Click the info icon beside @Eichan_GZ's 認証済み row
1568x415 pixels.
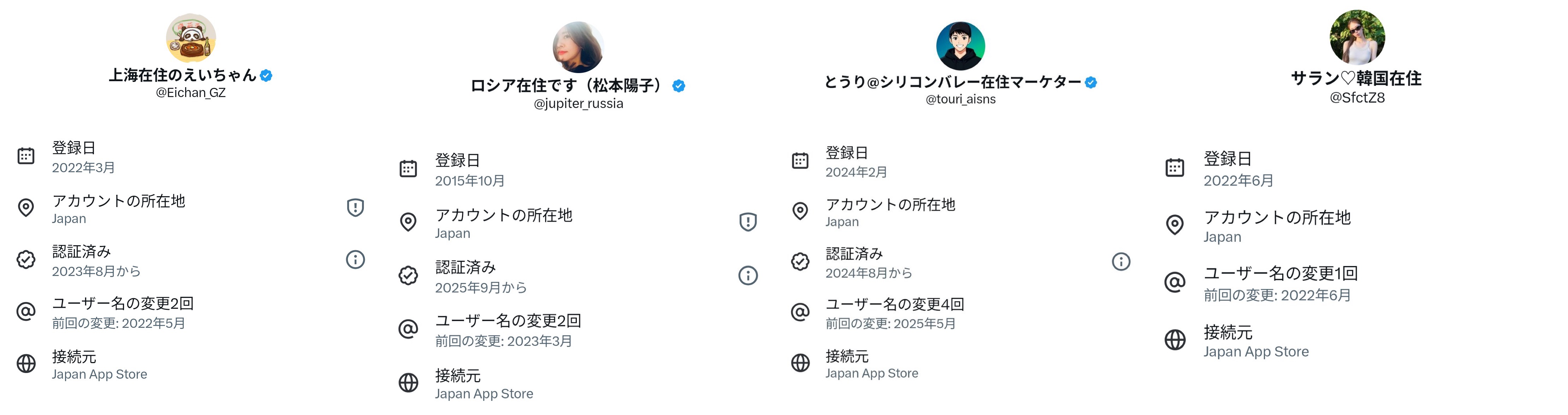click(355, 260)
